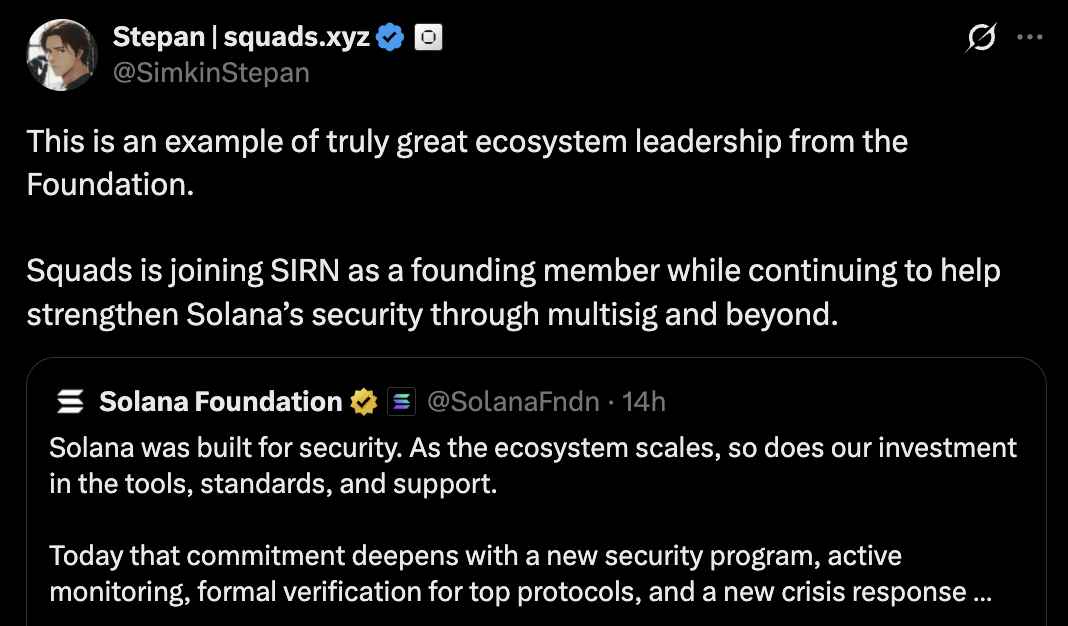The width and height of the screenshot is (1068, 626).
Task: Open the @SimkinStepan handle link
Action: coord(210,73)
